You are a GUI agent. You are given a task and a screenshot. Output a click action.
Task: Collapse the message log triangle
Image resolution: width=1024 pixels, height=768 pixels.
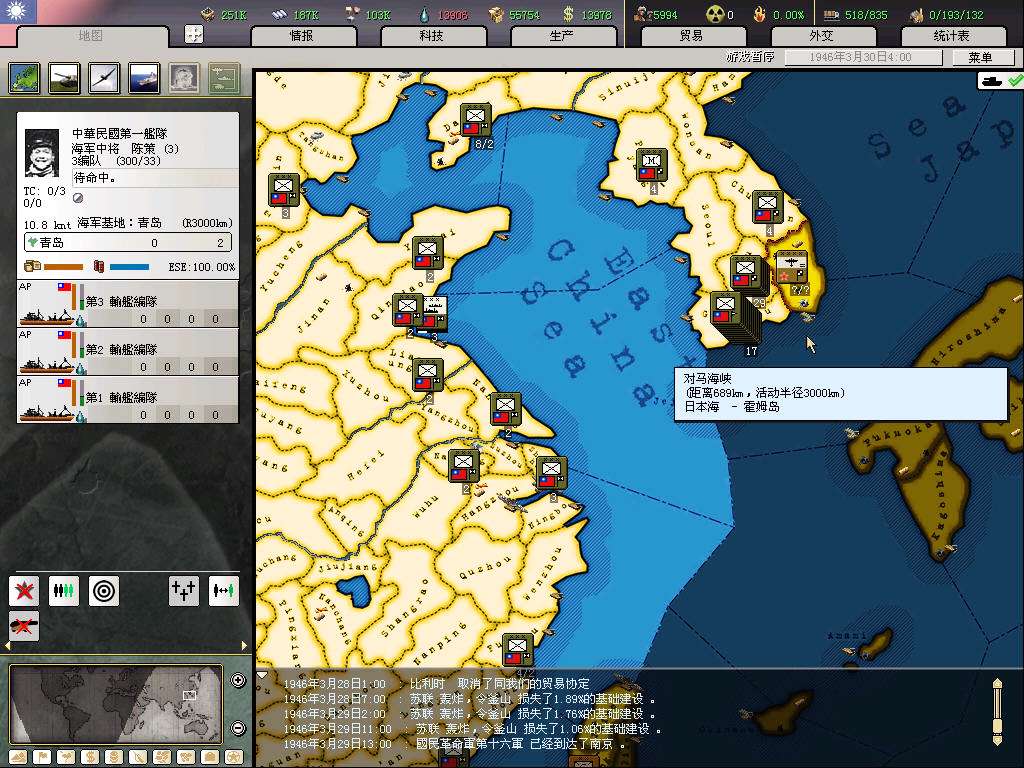(x=262, y=675)
